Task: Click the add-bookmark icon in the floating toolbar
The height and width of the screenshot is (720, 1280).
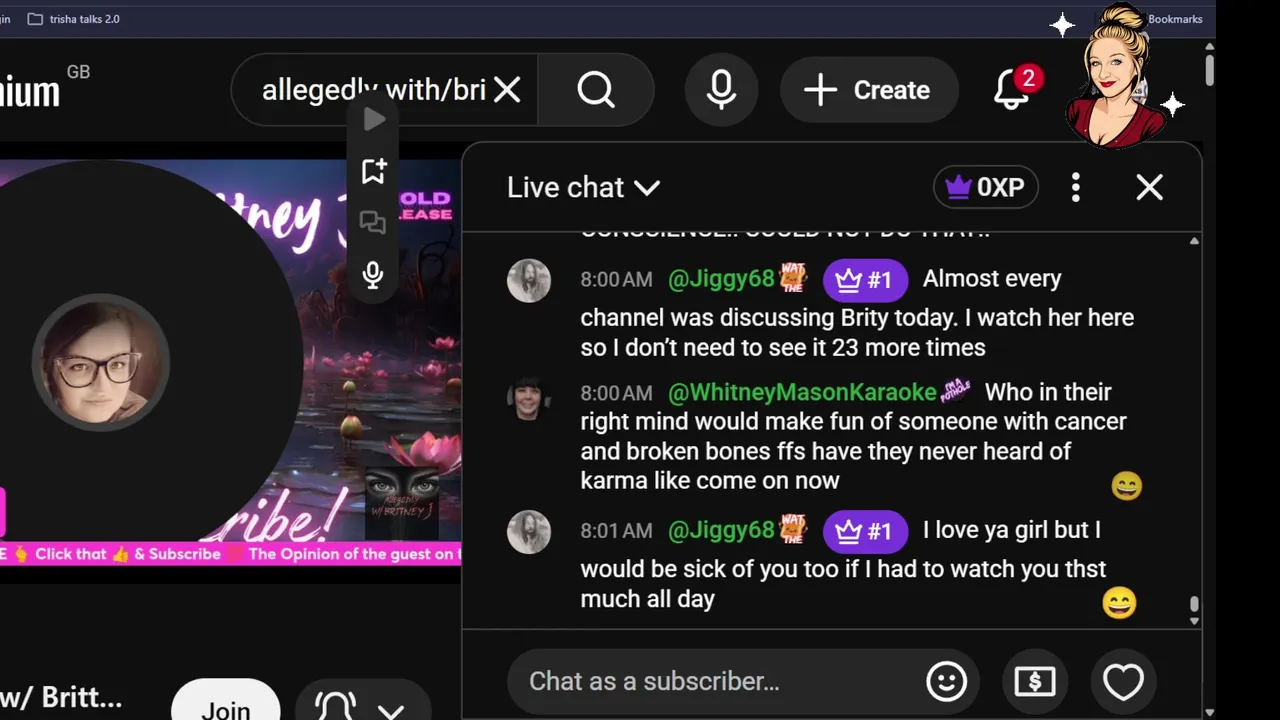Action: tap(373, 171)
